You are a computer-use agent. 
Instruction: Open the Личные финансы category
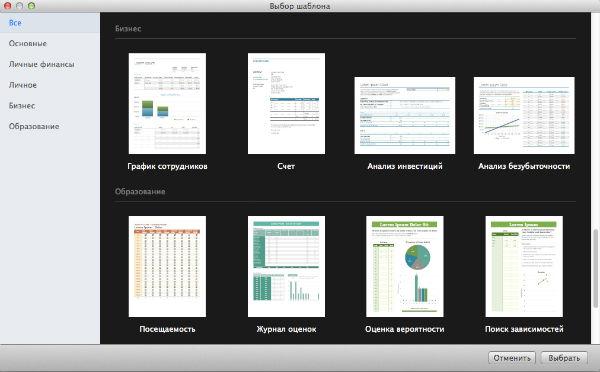pos(50,64)
